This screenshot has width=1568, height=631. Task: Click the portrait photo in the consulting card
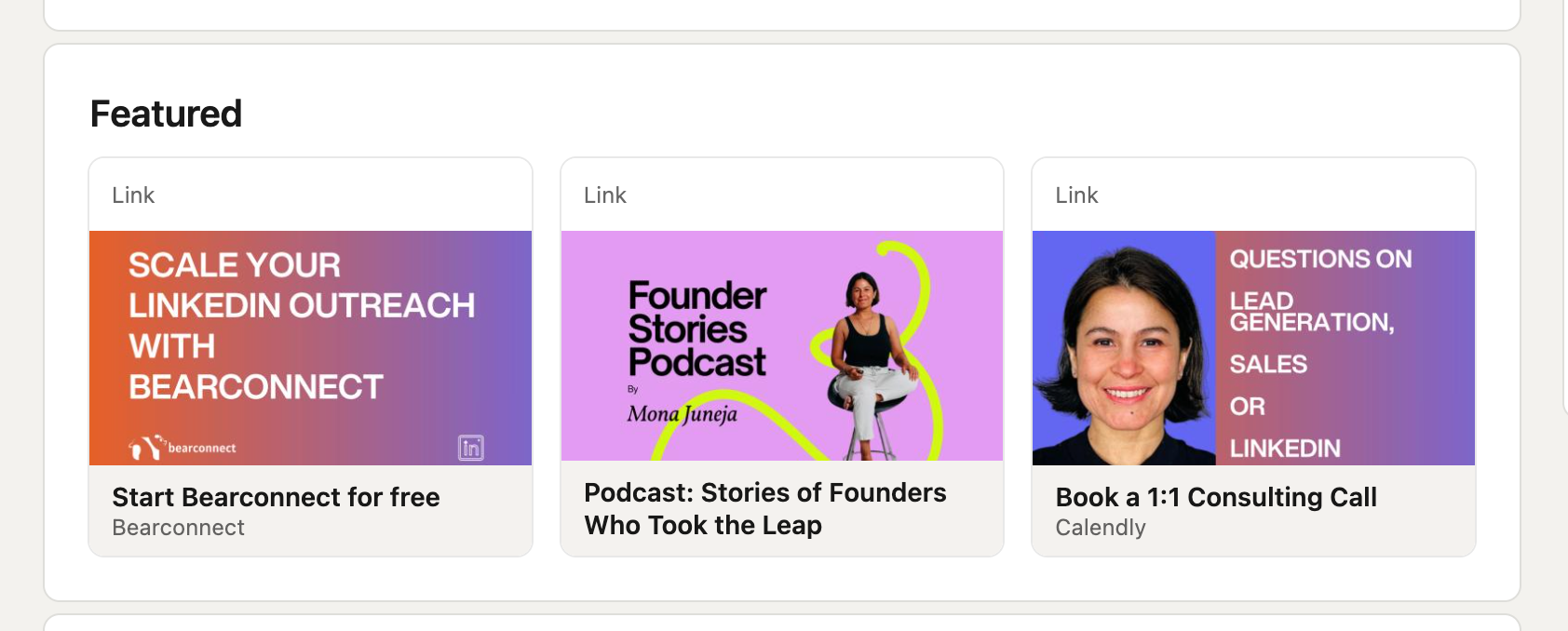pyautogui.click(x=1124, y=349)
